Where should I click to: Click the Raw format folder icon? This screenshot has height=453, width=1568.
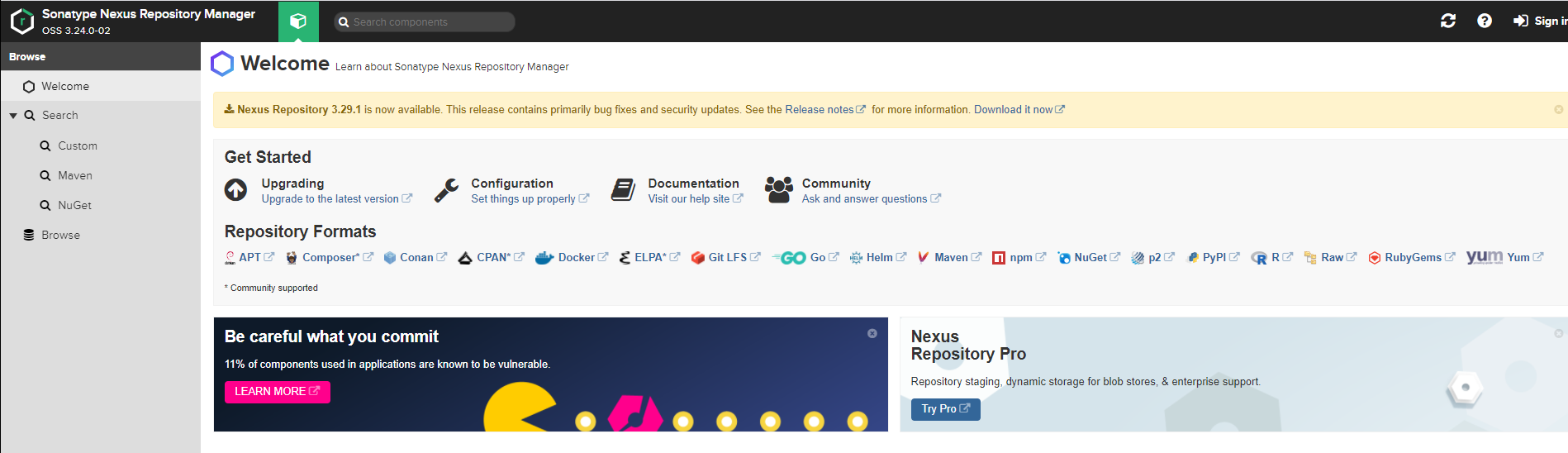coord(1310,258)
